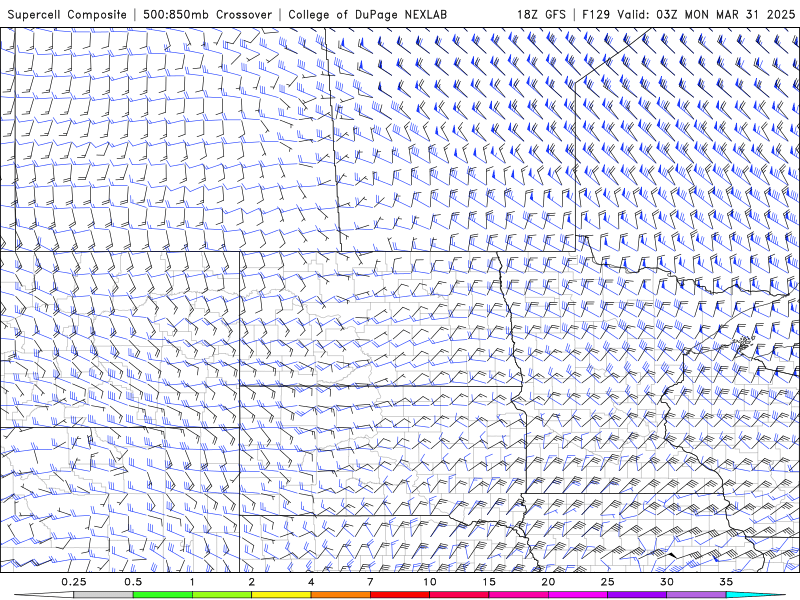The width and height of the screenshot is (800, 600).
Task: Click 'College of DuPage NEXLAB' header text
Action: 367,14
